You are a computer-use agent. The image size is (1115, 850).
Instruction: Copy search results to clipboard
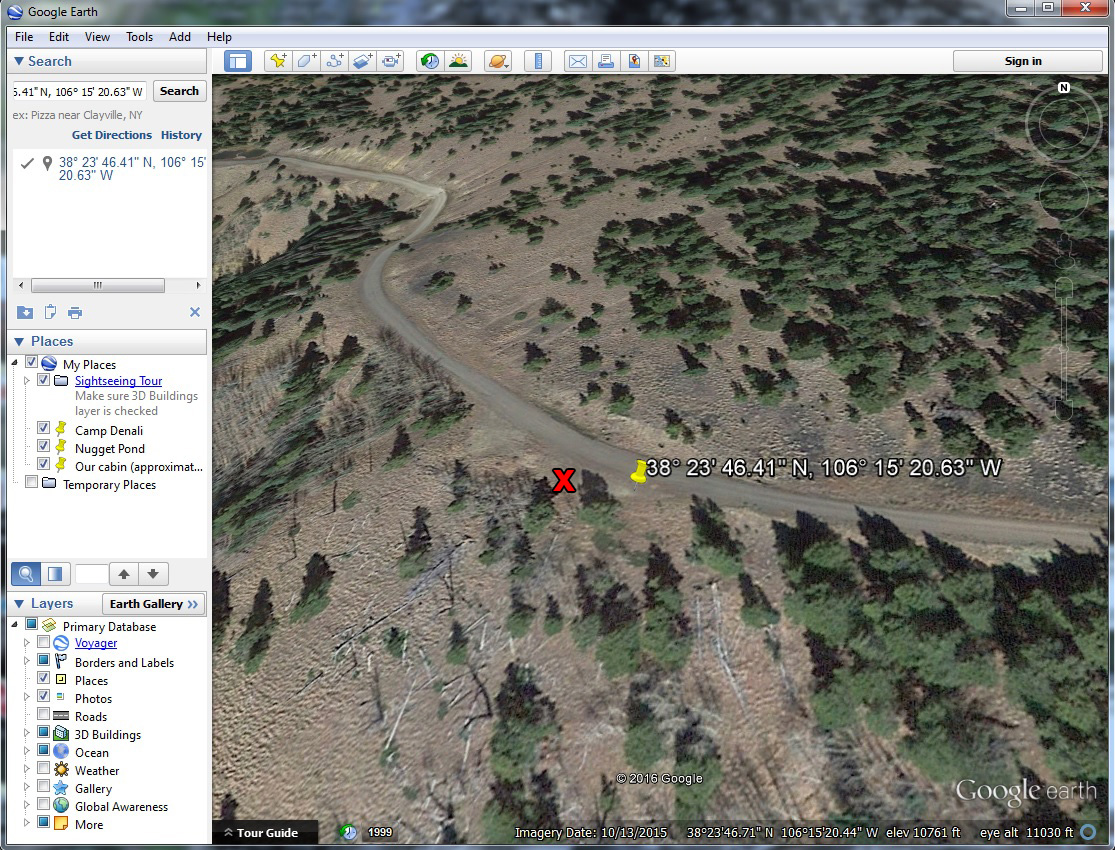[50, 312]
